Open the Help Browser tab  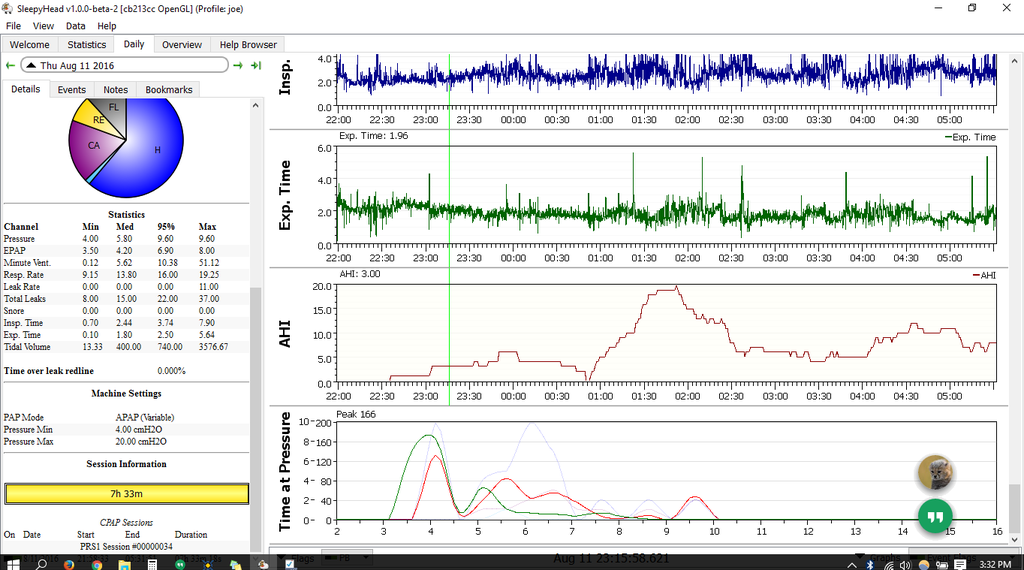click(x=247, y=45)
